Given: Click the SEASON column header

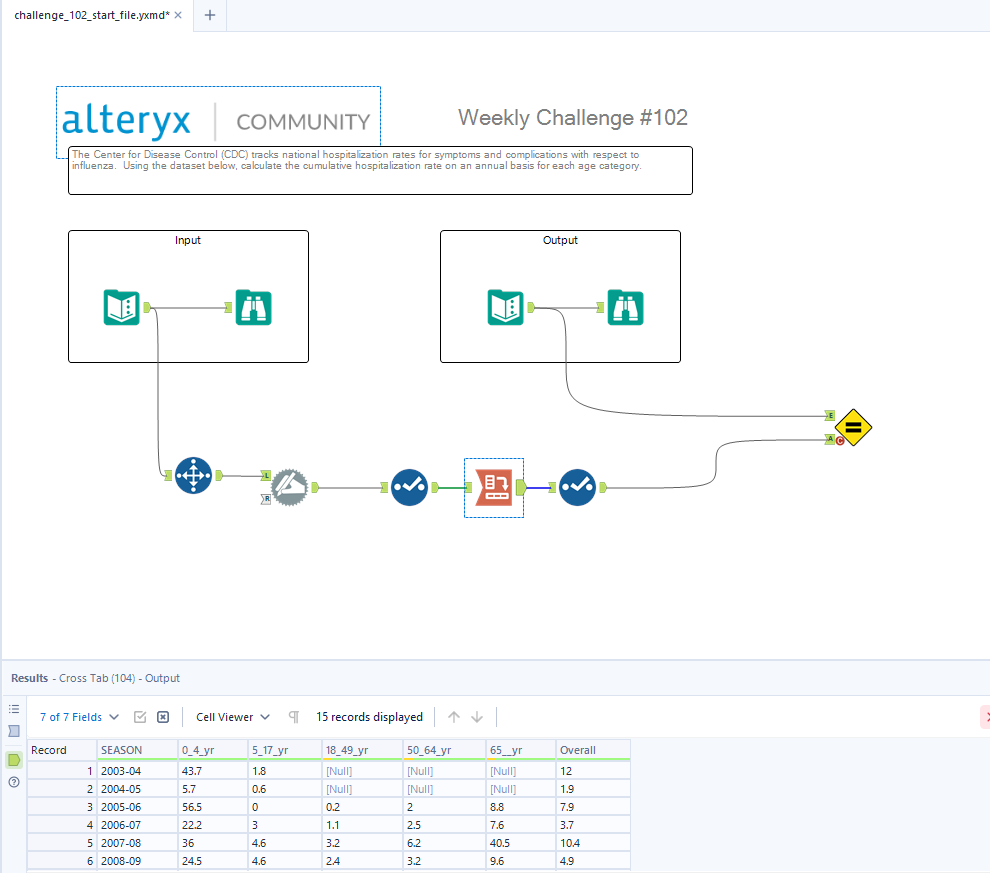Looking at the screenshot, I should [x=137, y=750].
